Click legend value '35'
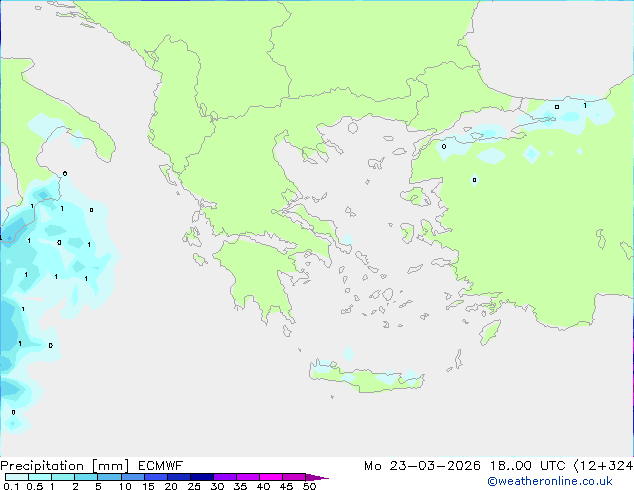This screenshot has height=490, width=634. (x=240, y=486)
